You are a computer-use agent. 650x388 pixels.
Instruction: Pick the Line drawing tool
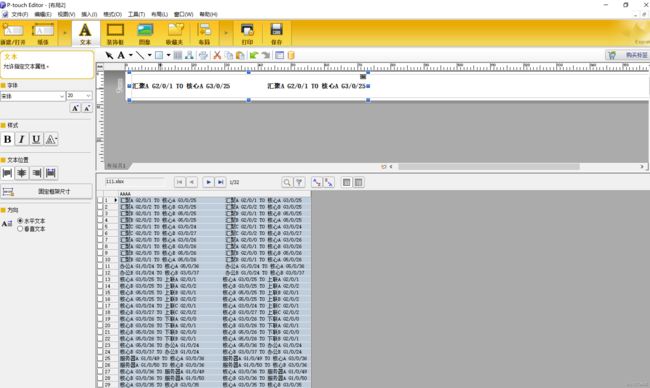[140, 55]
